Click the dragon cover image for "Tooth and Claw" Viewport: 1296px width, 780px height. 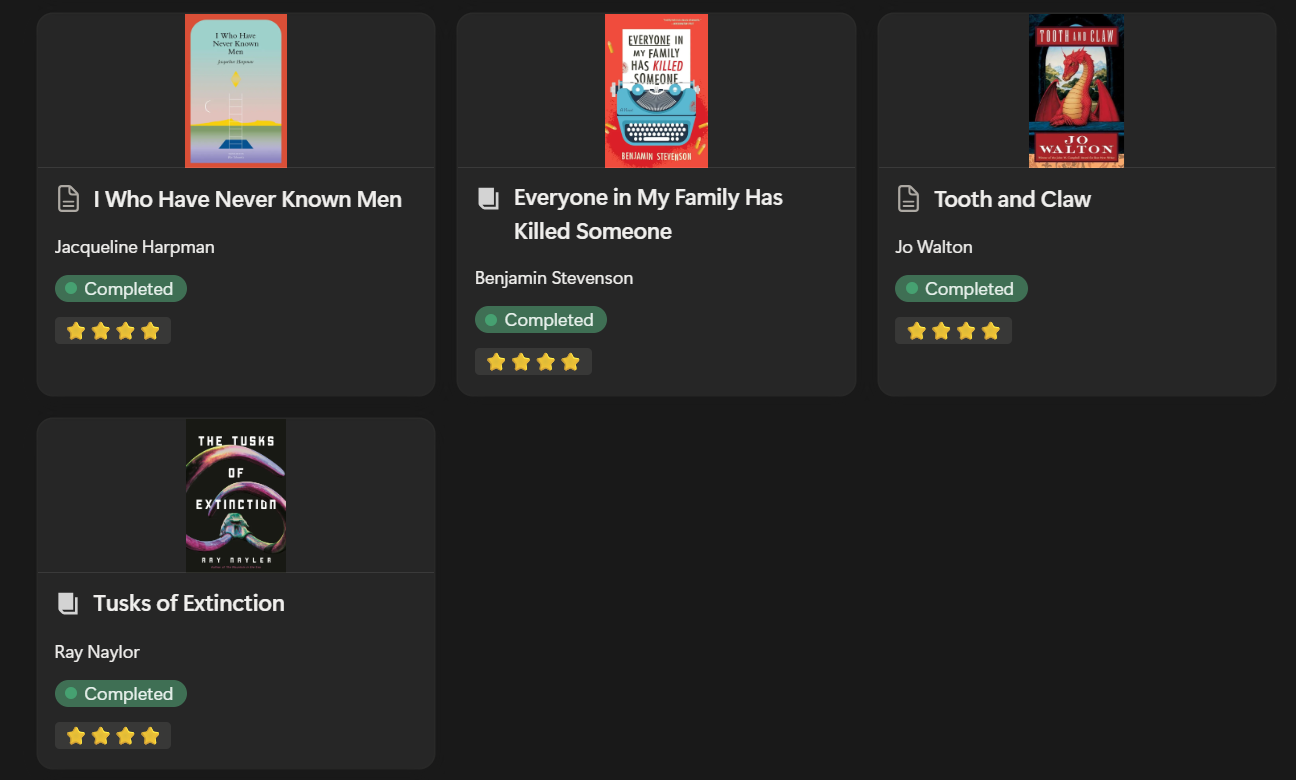[1076, 90]
